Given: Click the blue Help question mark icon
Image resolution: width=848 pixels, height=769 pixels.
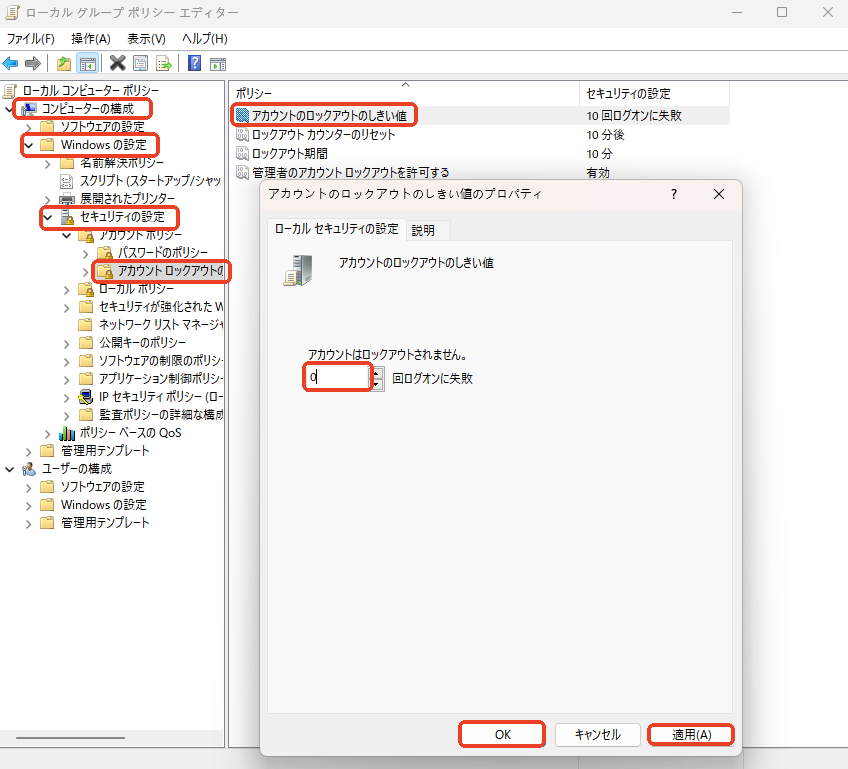Looking at the screenshot, I should [x=194, y=64].
